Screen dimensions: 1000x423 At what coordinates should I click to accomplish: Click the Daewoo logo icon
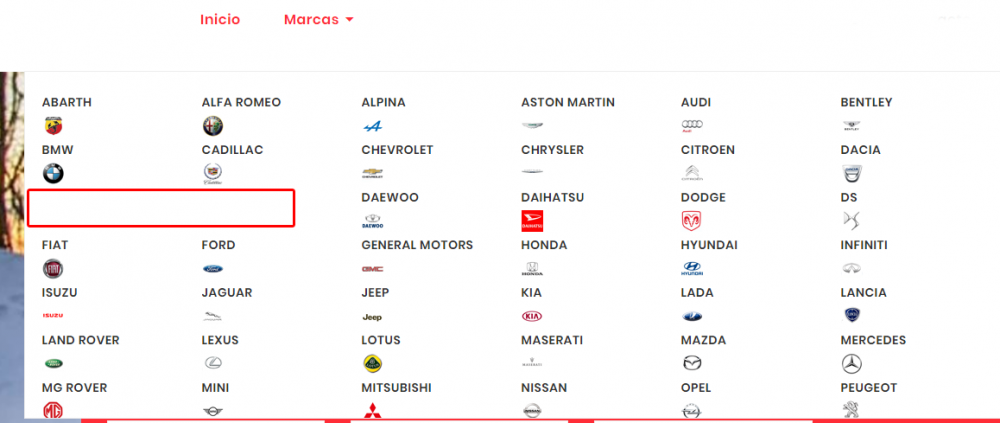(372, 221)
